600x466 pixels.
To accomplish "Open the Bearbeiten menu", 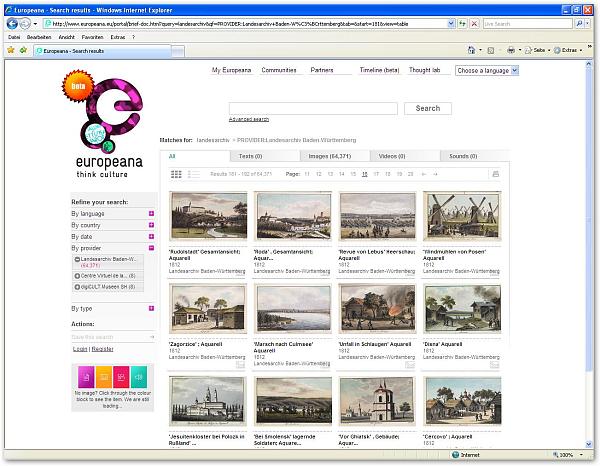I will click(x=39, y=37).
